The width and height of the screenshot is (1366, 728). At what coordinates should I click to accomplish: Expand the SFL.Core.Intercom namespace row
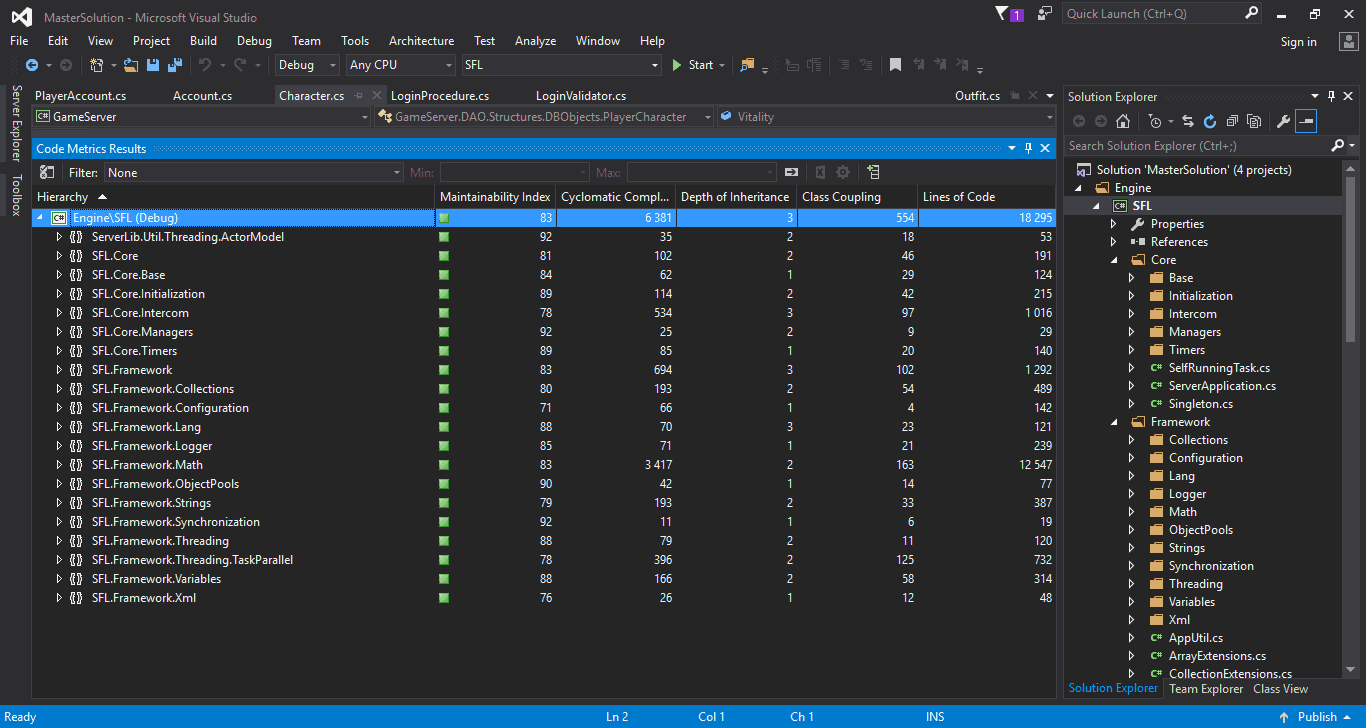click(x=59, y=313)
